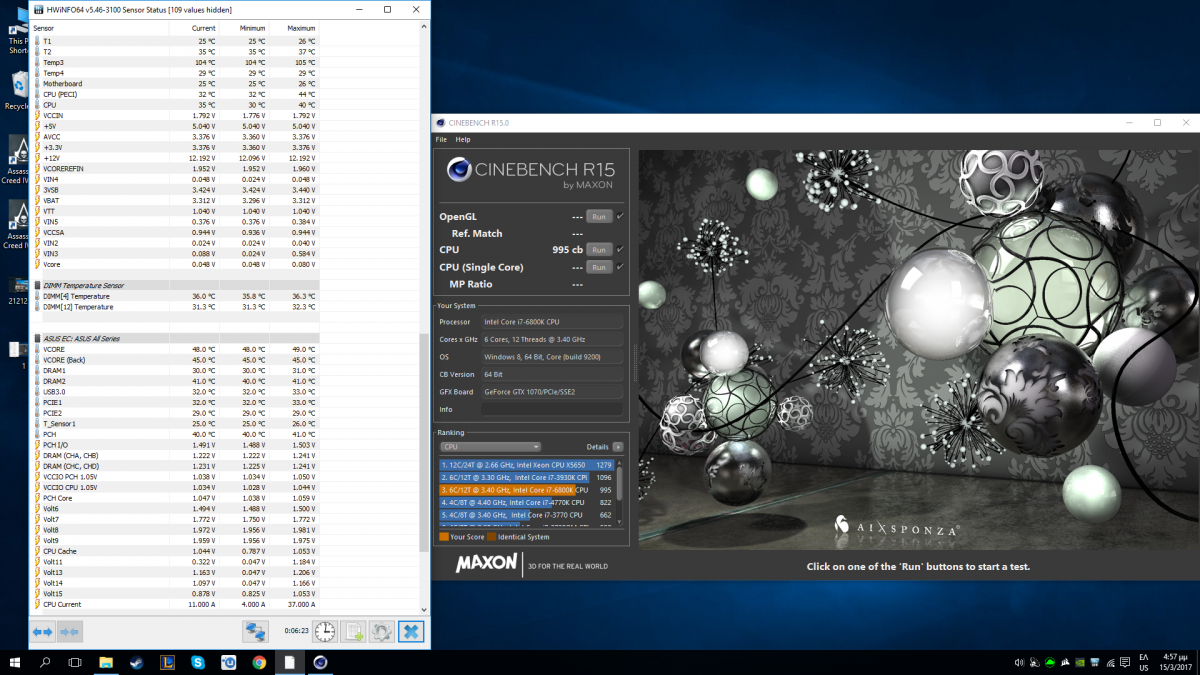Select the ASUS EC: ASUS All Series group
1200x675 pixels.
[175, 339]
